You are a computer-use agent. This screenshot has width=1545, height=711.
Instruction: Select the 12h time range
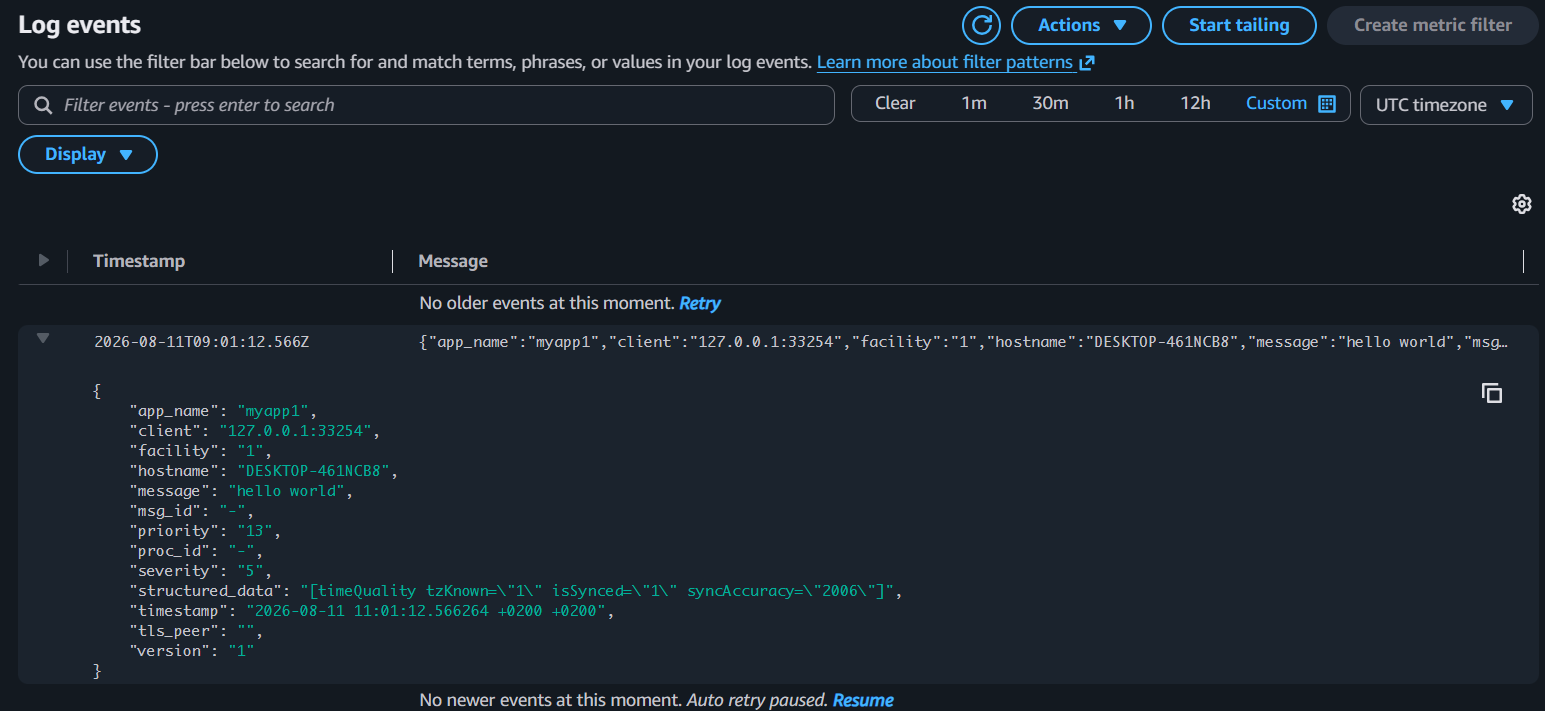(1195, 103)
